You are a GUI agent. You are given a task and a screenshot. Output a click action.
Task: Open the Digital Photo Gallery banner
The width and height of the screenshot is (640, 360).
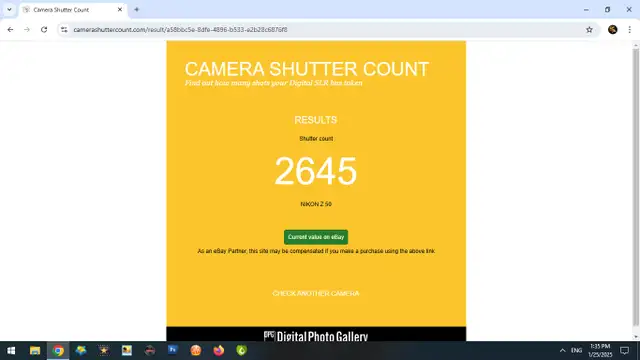click(x=316, y=336)
